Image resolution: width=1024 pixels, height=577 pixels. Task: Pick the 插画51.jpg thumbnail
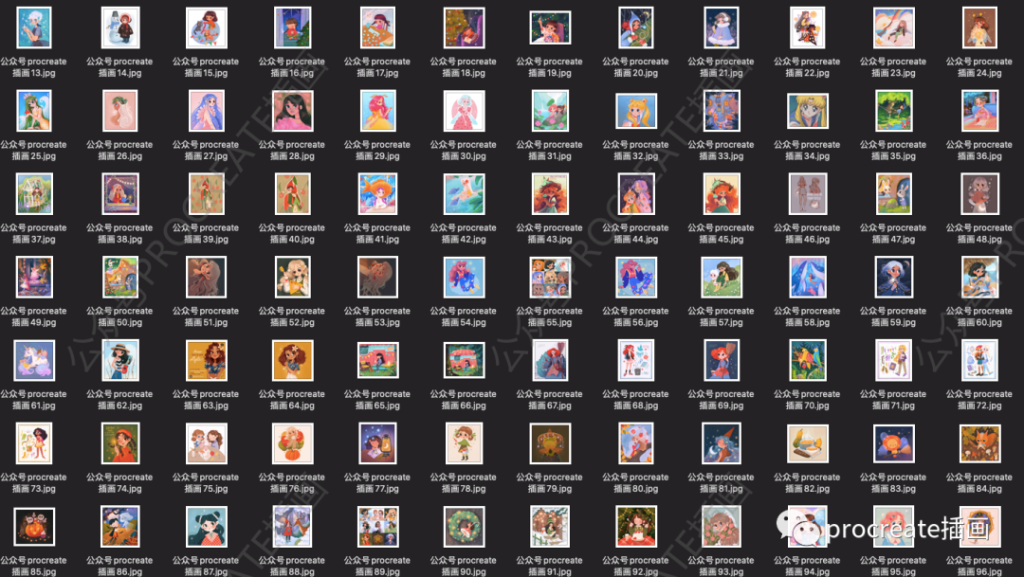point(205,277)
